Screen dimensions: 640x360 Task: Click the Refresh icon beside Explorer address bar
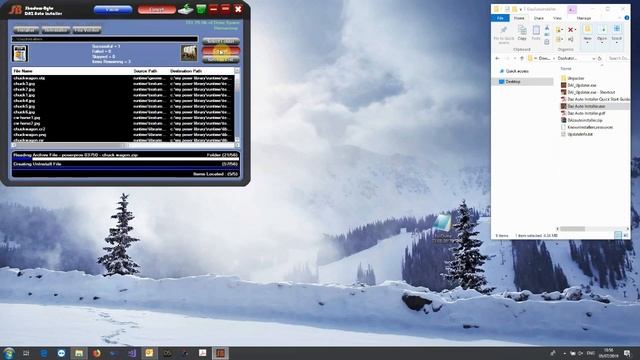600,58
